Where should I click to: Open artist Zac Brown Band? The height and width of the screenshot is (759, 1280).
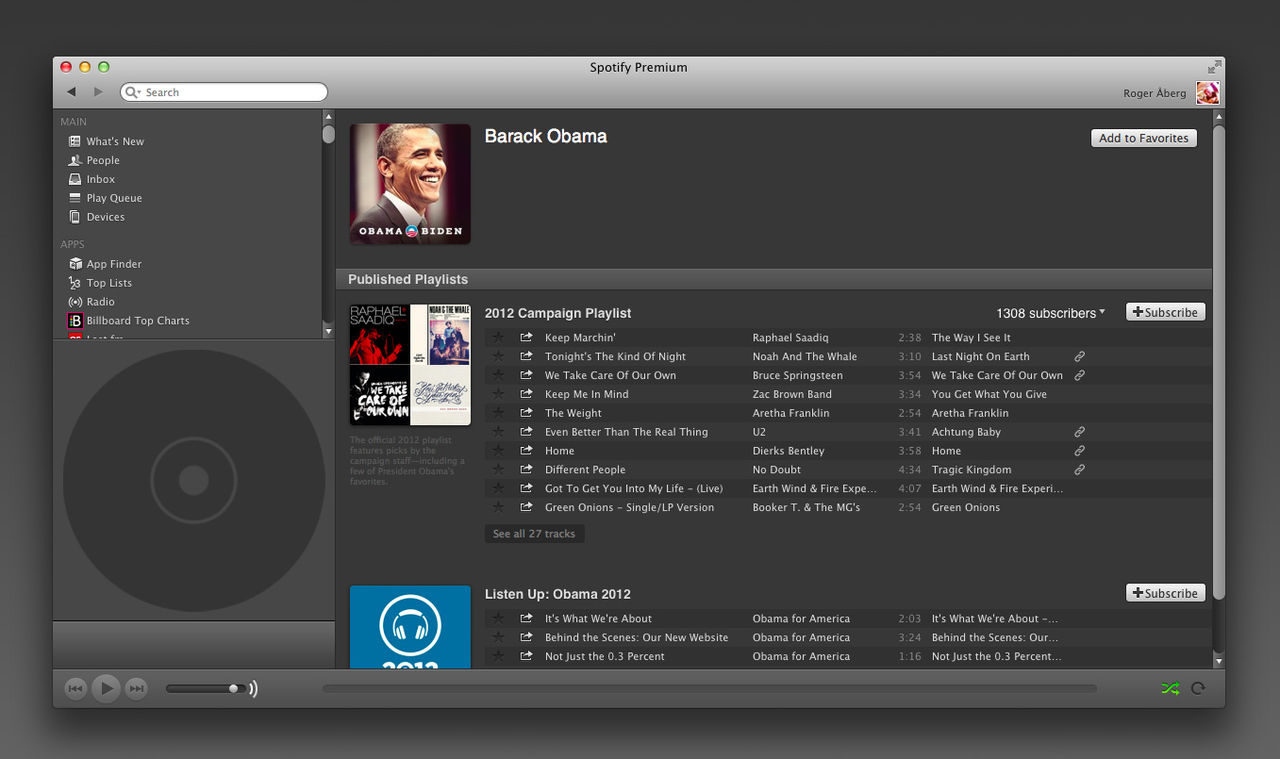tap(792, 394)
